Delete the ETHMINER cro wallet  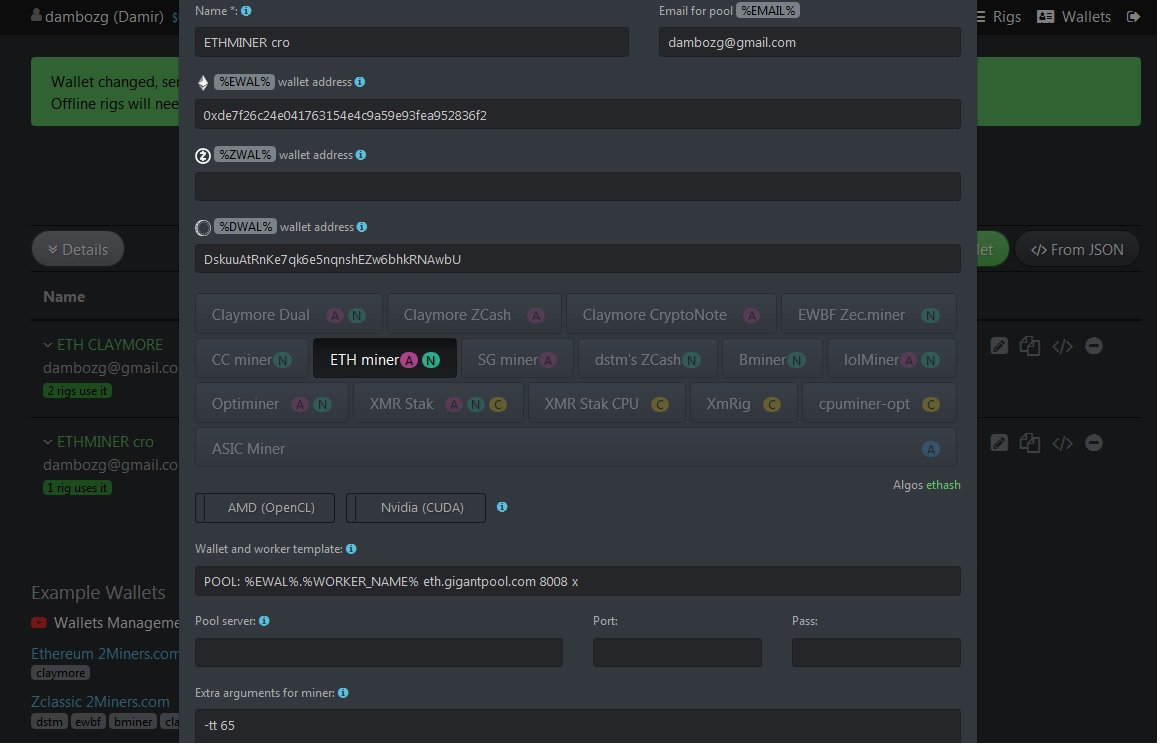[x=1093, y=443]
